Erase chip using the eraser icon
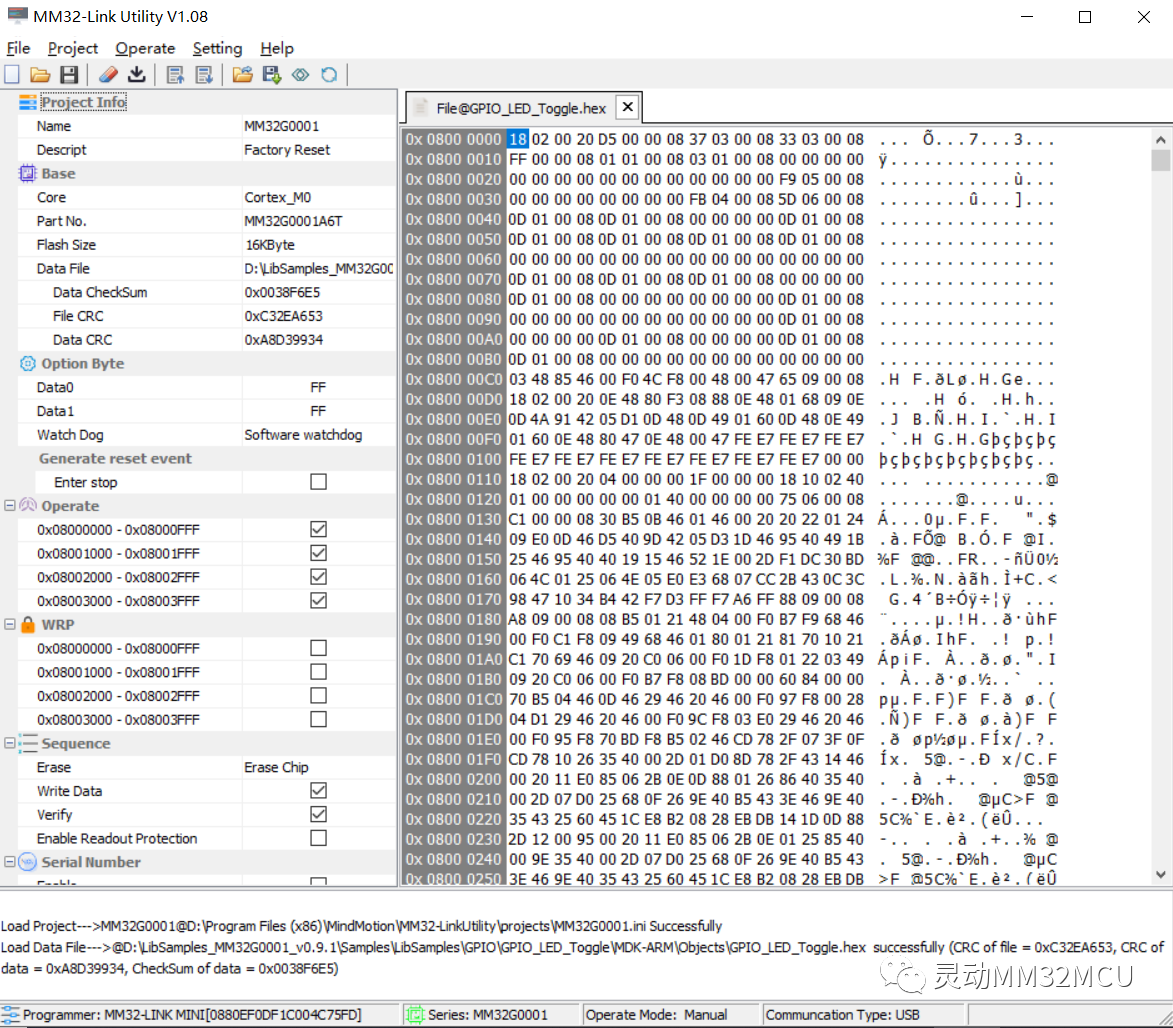This screenshot has width=1173, height=1028. (x=108, y=75)
